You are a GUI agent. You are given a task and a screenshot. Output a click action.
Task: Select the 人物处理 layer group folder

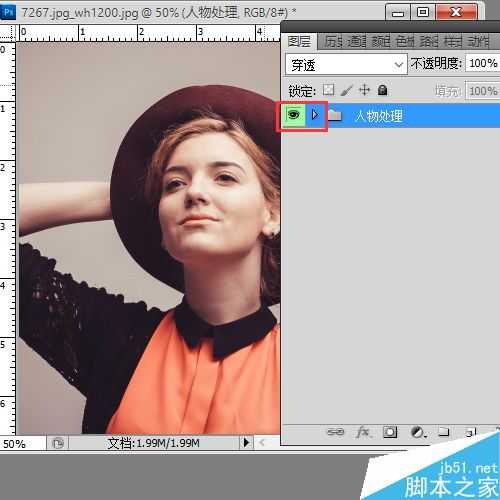pyautogui.click(x=391, y=115)
